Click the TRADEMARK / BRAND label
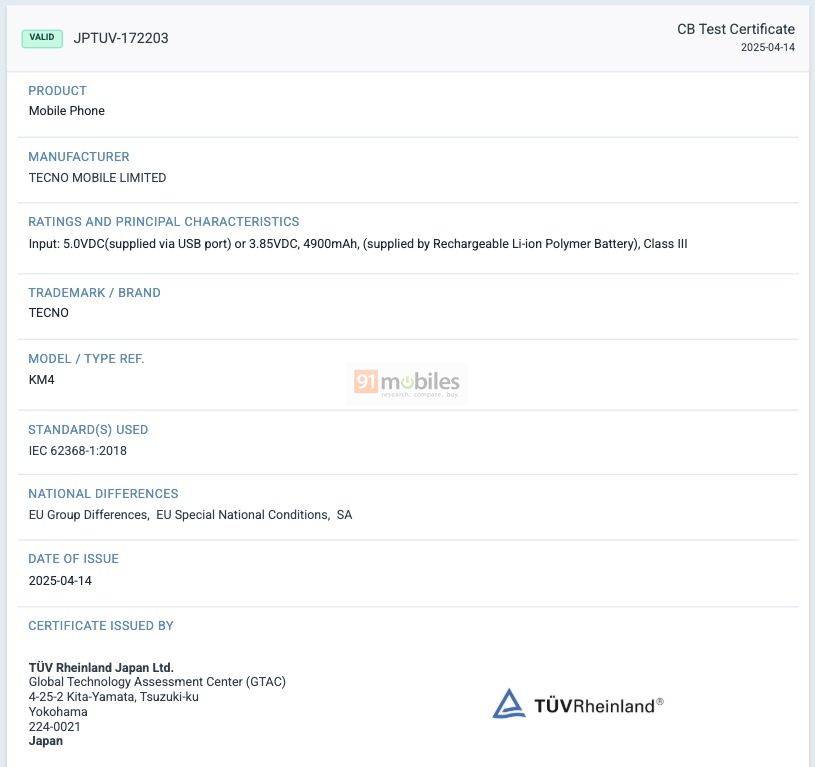 94,293
